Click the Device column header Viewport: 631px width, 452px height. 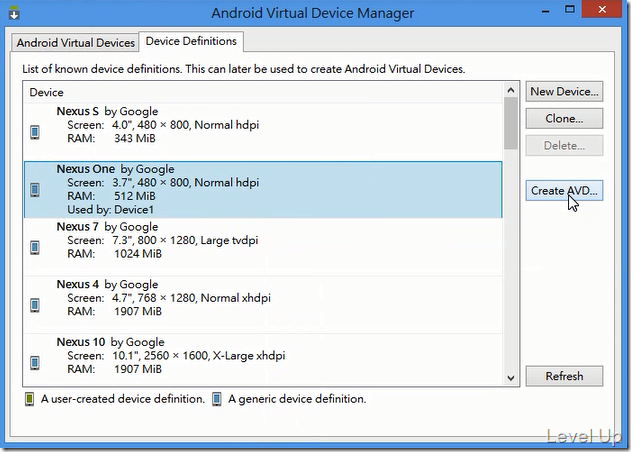[x=263, y=92]
